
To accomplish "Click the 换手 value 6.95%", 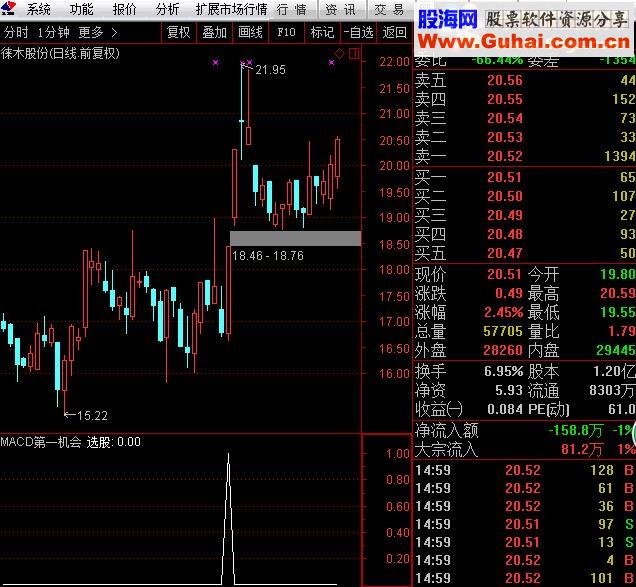I will 503,372.
